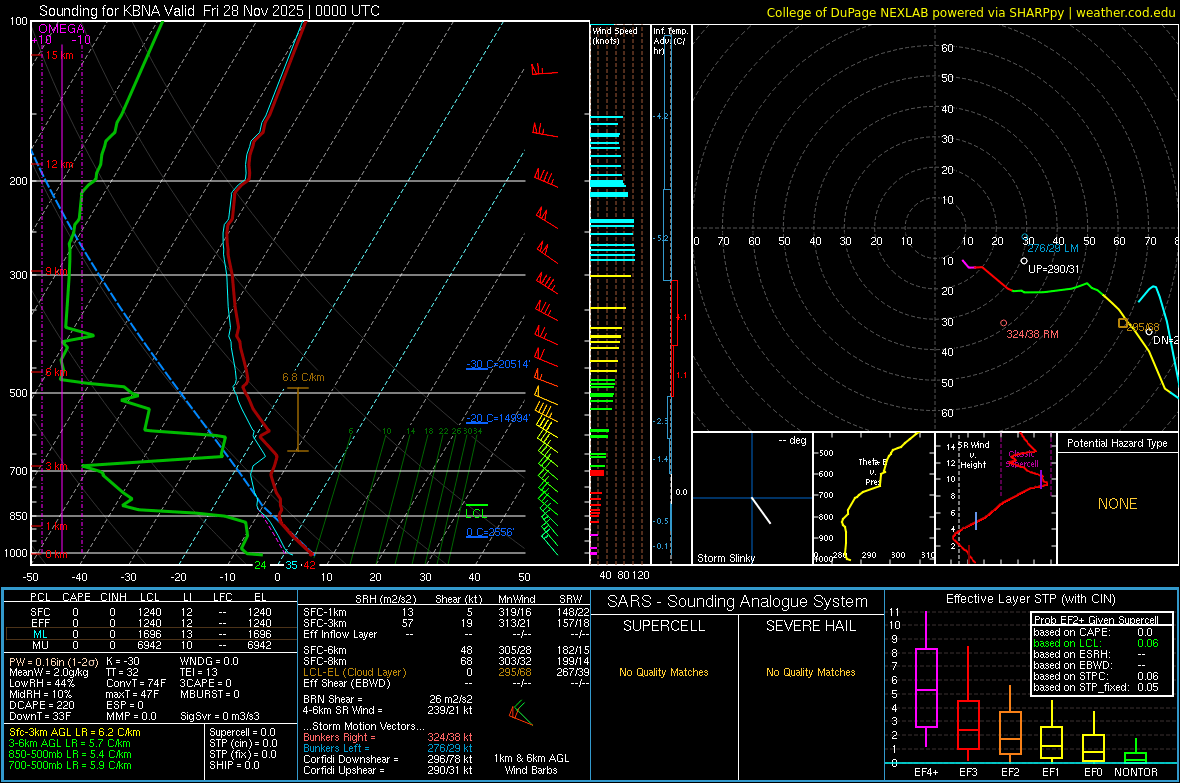Click the 'Bunkers Right =' storm motion row
Image resolution: width=1180 pixels, height=783 pixels.
coord(388,737)
